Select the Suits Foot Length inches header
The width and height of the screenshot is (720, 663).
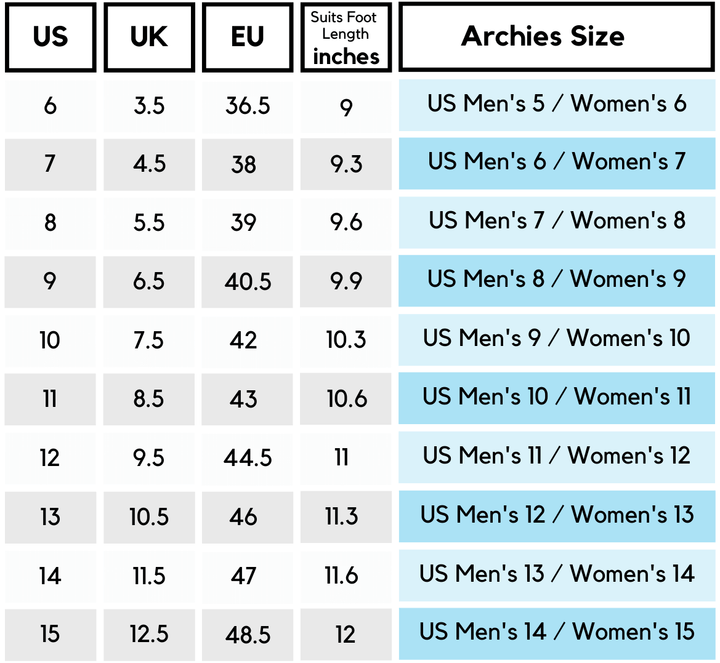346,37
